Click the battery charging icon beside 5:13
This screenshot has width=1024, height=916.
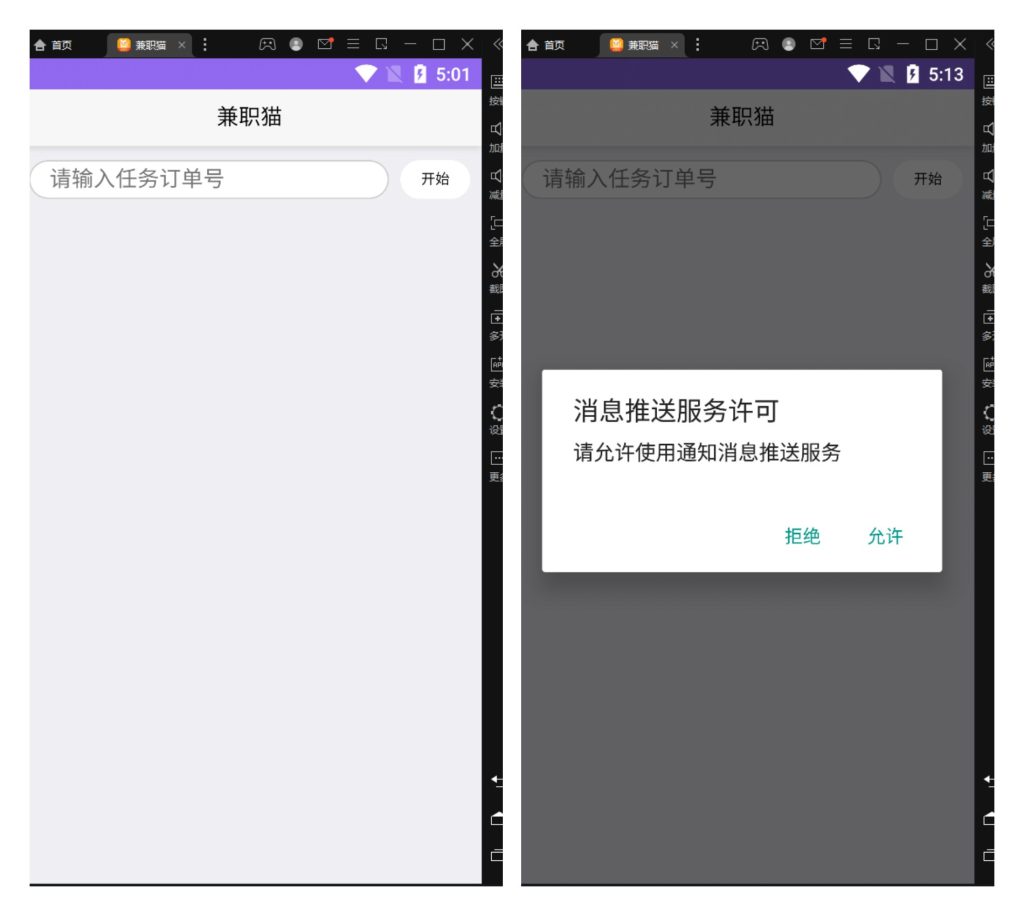click(x=912, y=74)
